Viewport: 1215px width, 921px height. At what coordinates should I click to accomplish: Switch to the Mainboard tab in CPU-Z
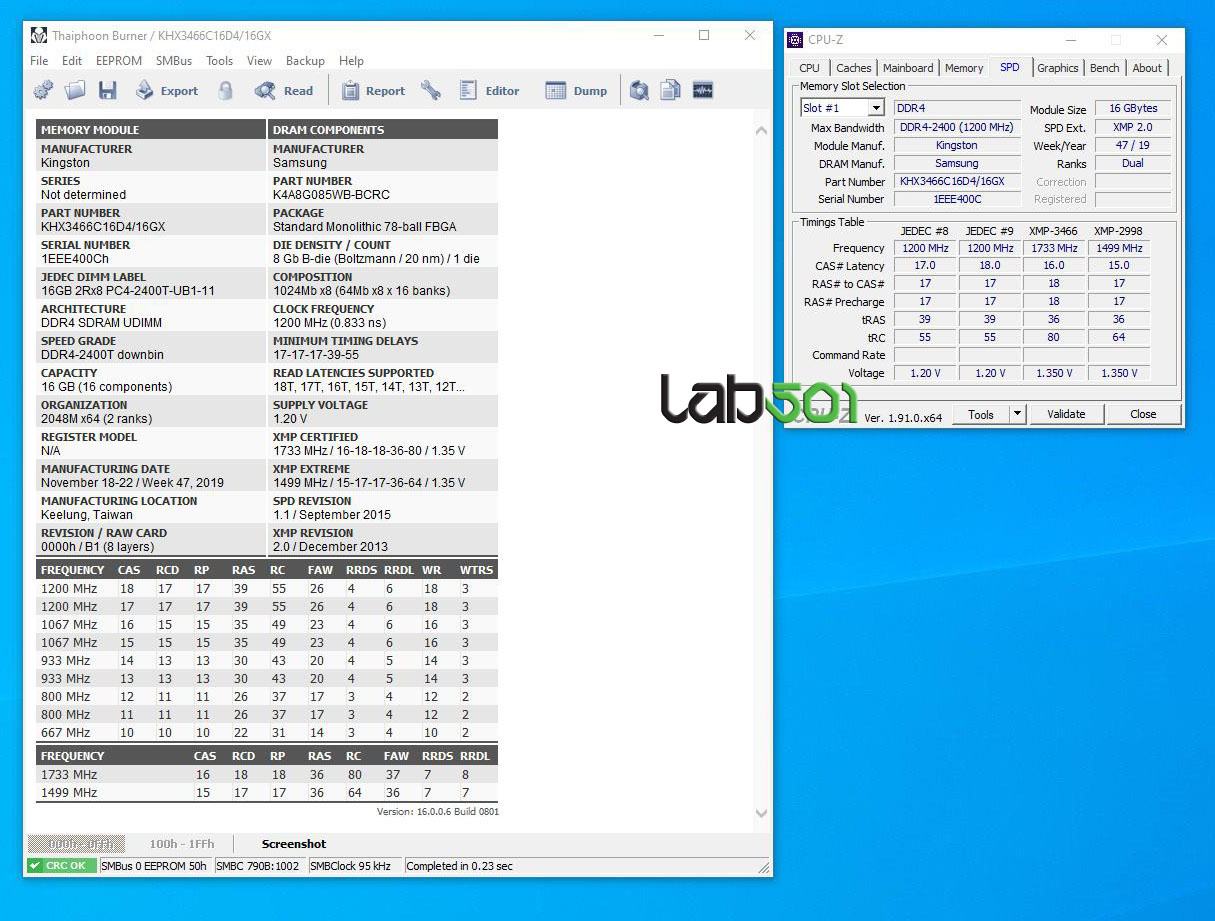[908, 68]
